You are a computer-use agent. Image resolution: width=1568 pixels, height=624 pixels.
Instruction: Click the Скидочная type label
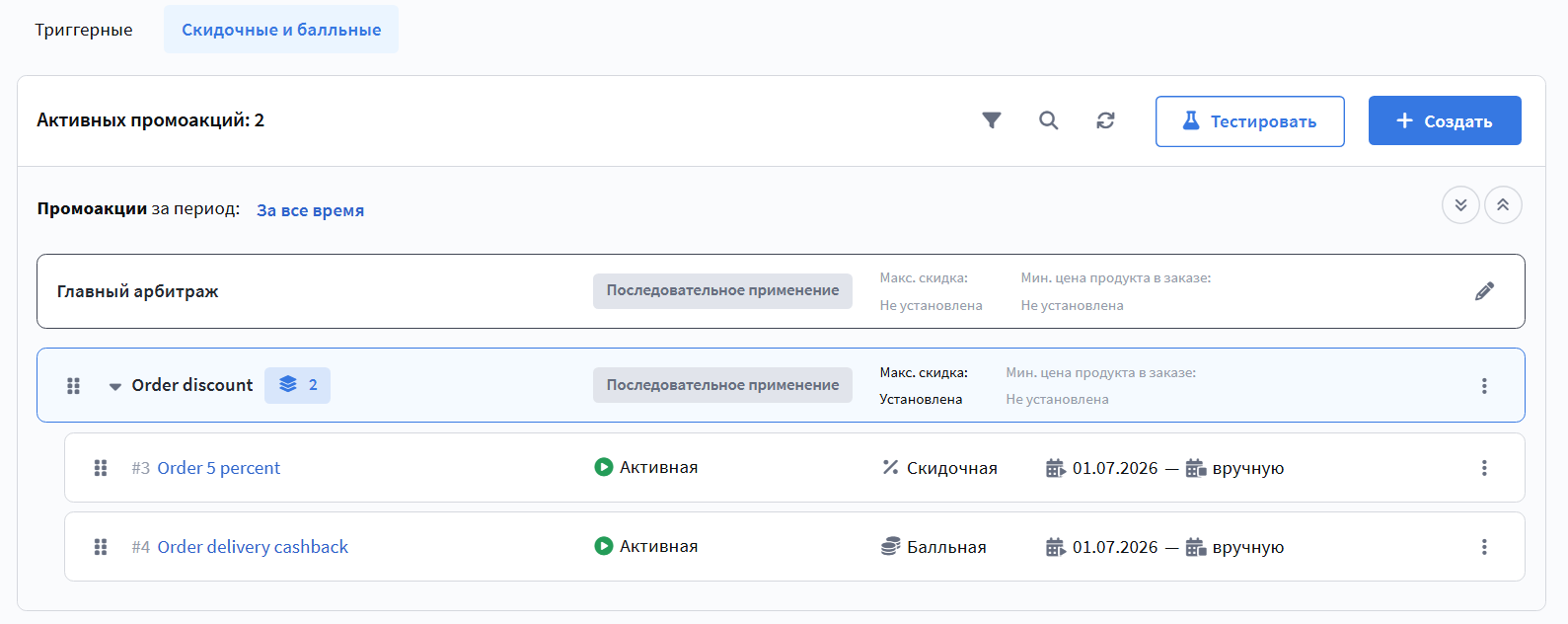point(952,468)
